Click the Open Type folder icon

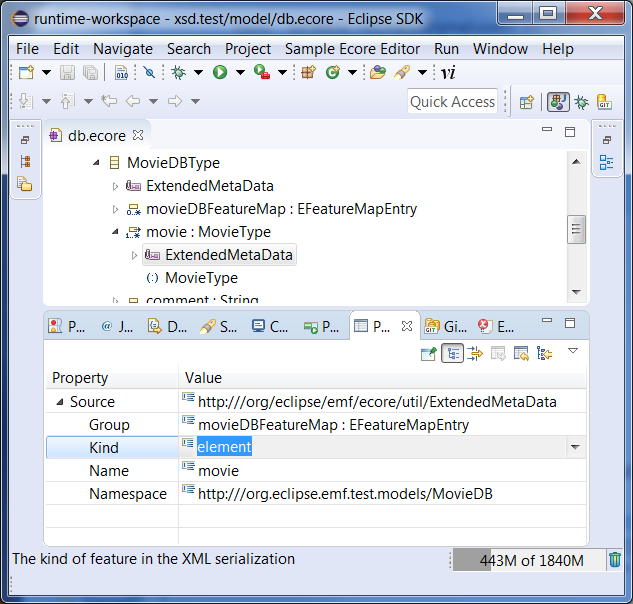(x=377, y=73)
